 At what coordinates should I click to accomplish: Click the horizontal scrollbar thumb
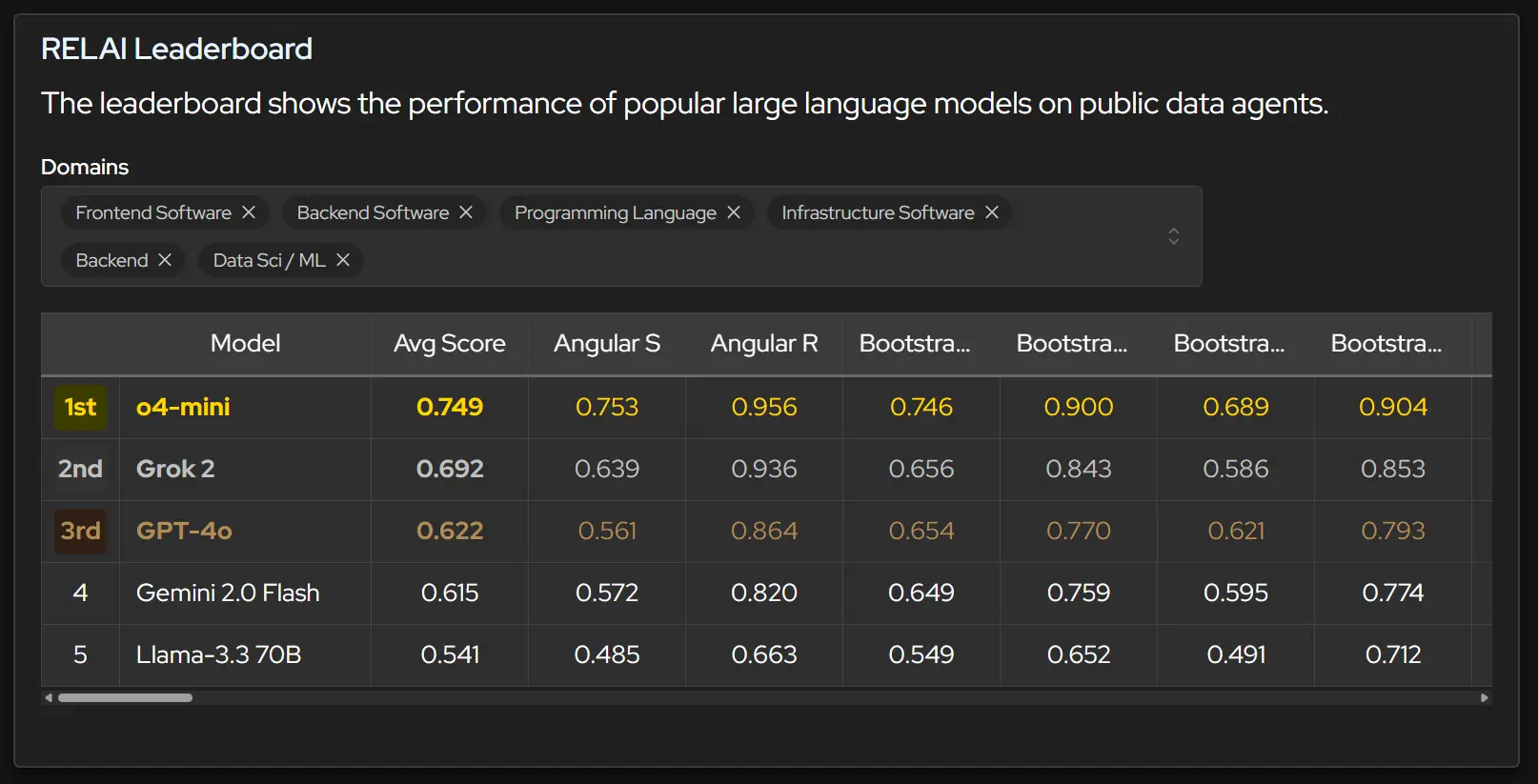pyautogui.click(x=125, y=697)
